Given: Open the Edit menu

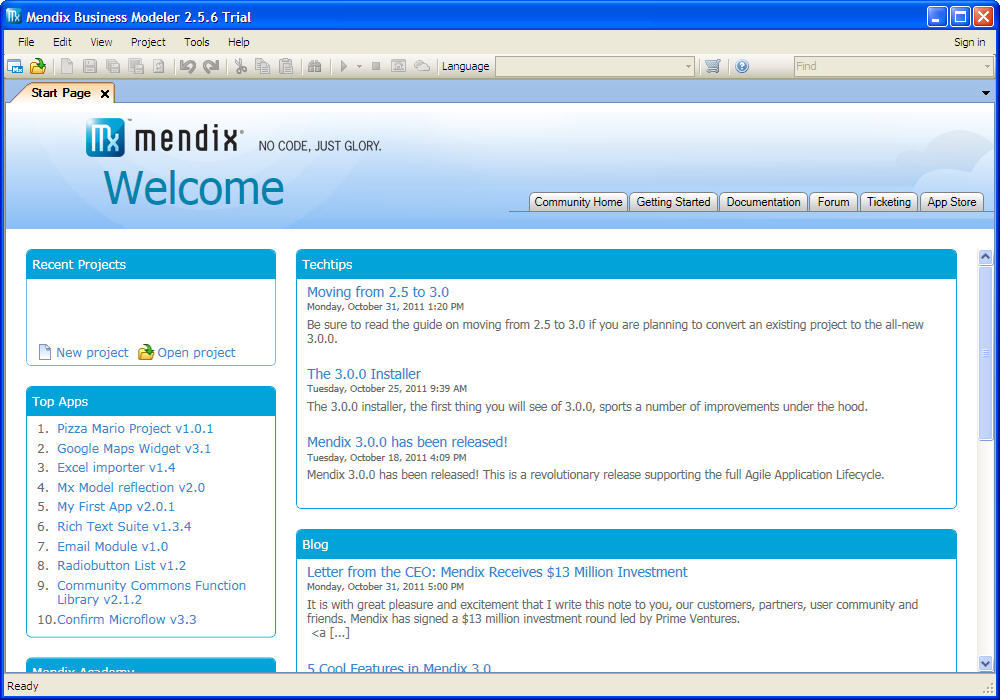Looking at the screenshot, I should [x=62, y=42].
